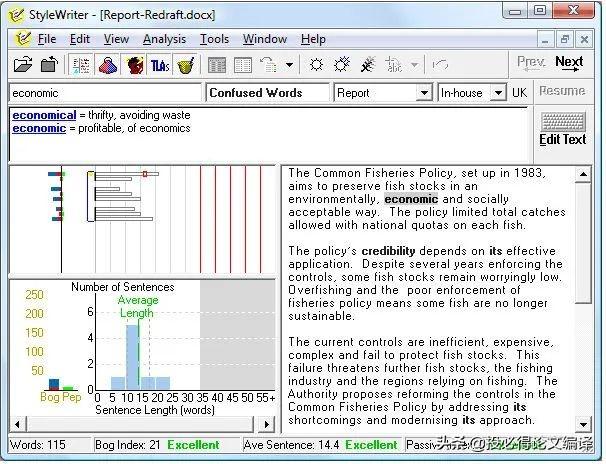
Task: Click the UK language label
Action: point(519,93)
